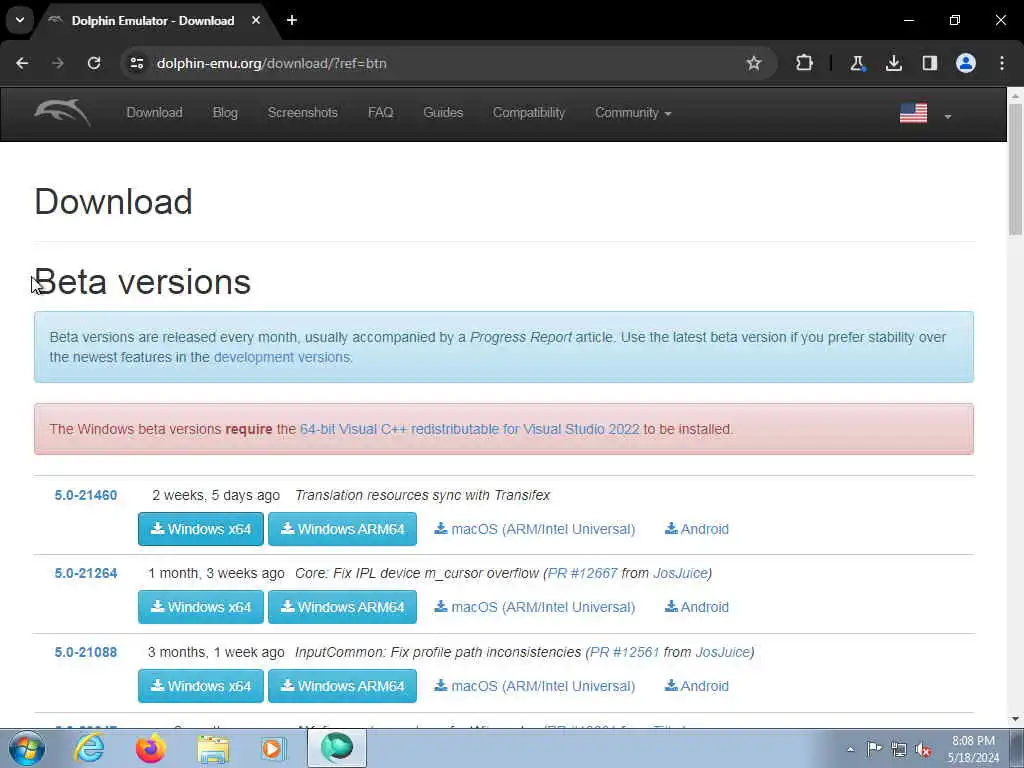The image size is (1024, 768).
Task: Click the page vertical scrollbar thumb
Action: coord(1015,170)
